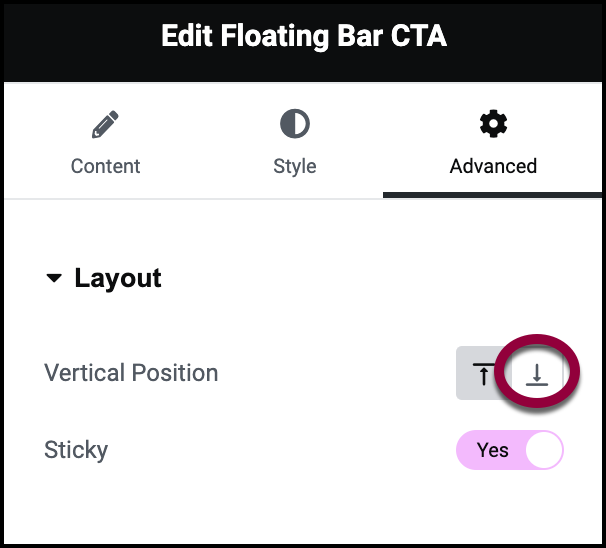Click the gear icon above Advanced
Viewport: 606px width, 548px height.
tap(493, 125)
